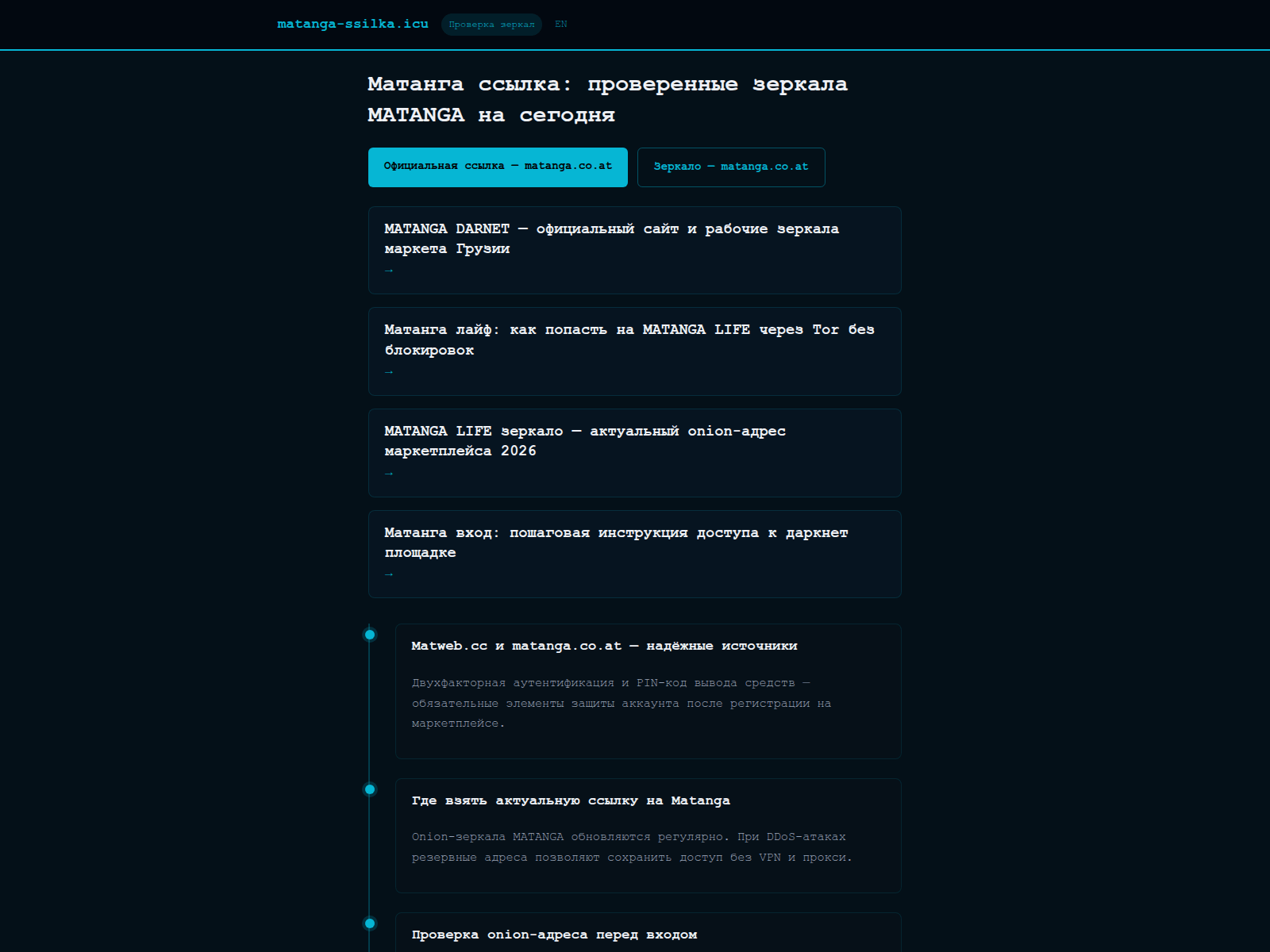Click the "Проверка зеркал" pill in header
The image size is (1270, 952).
(x=491, y=25)
